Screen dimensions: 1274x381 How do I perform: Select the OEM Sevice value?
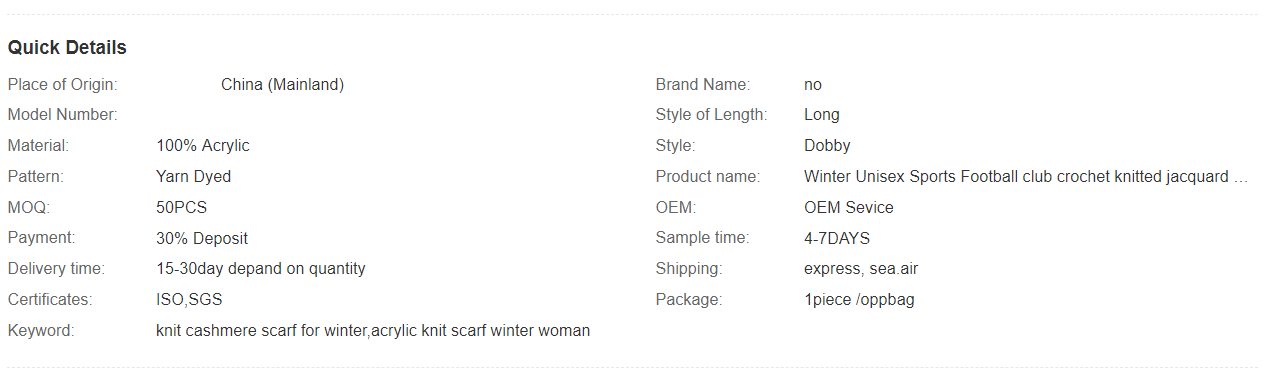click(849, 208)
